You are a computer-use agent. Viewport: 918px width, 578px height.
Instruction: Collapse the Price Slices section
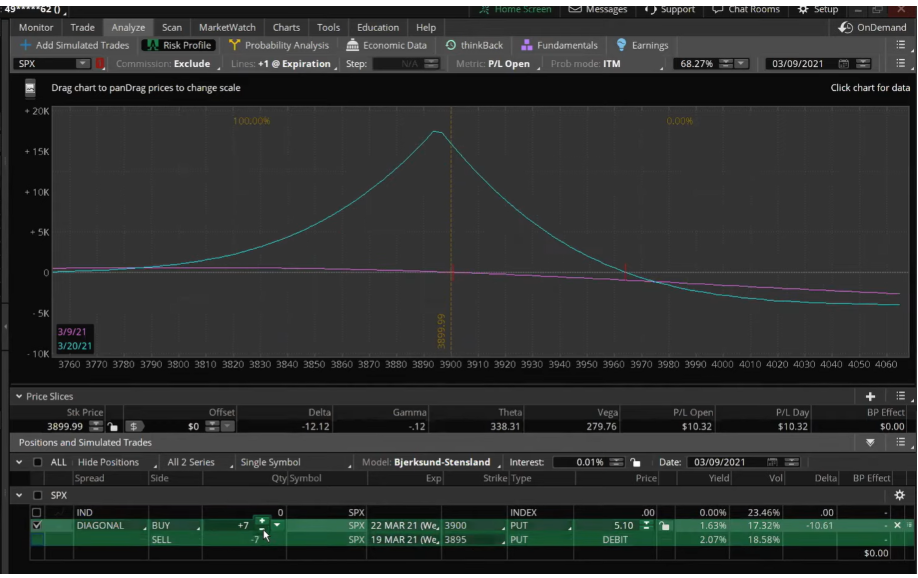(x=19, y=397)
